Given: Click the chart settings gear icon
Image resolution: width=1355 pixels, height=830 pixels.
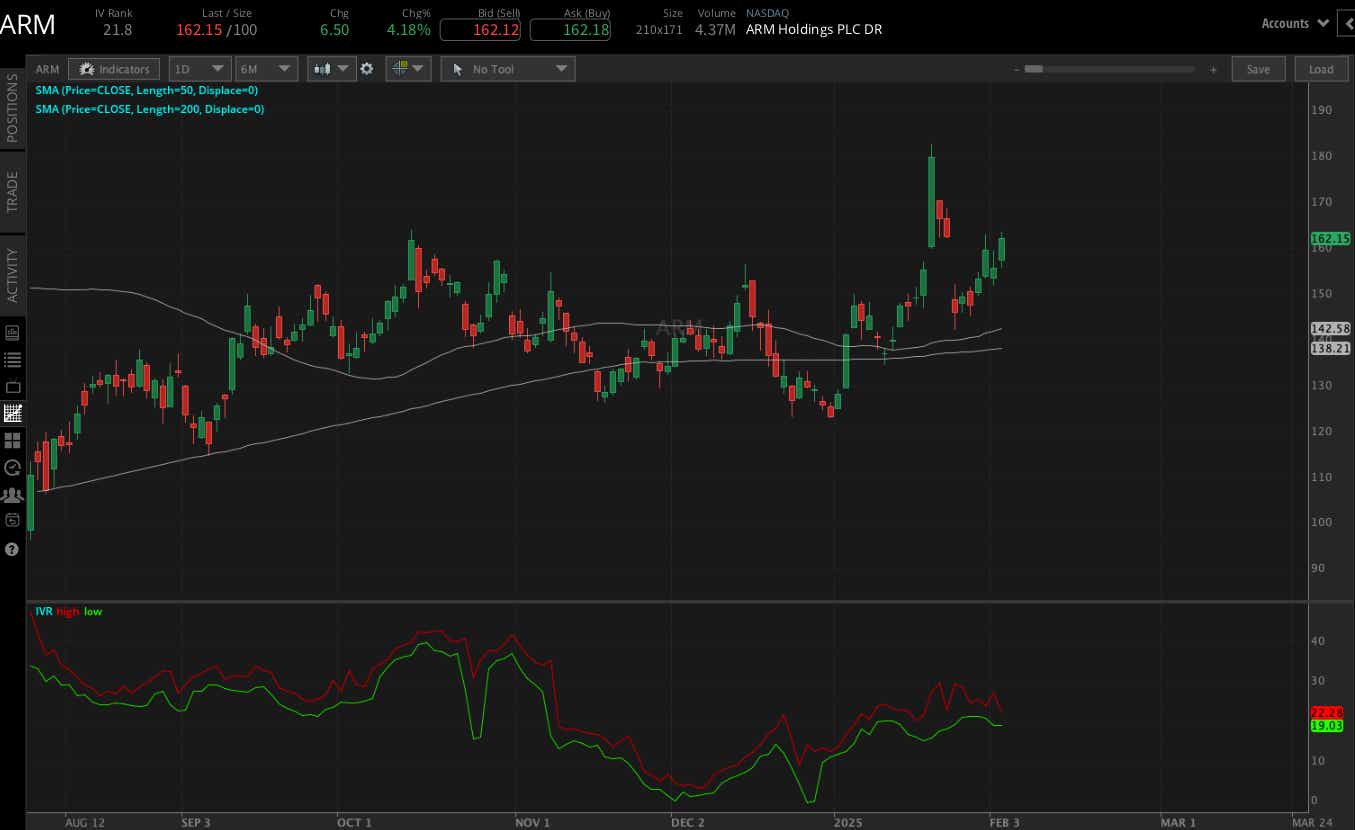Looking at the screenshot, I should pos(367,69).
